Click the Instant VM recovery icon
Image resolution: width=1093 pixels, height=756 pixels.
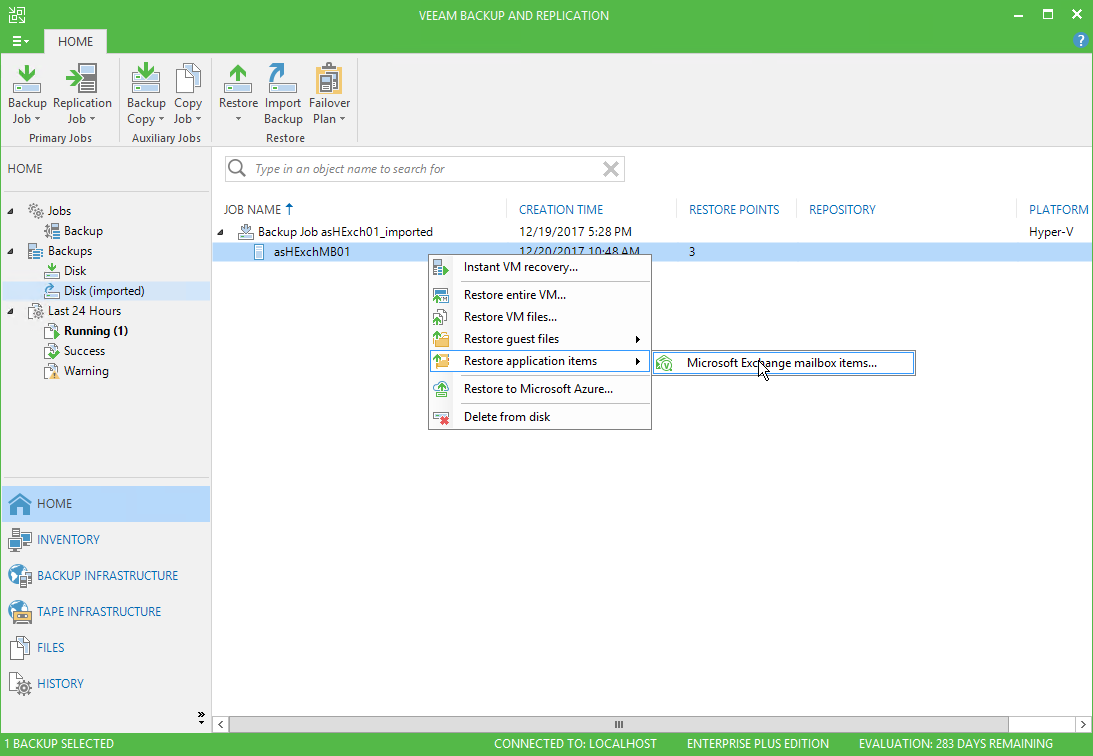pos(441,268)
